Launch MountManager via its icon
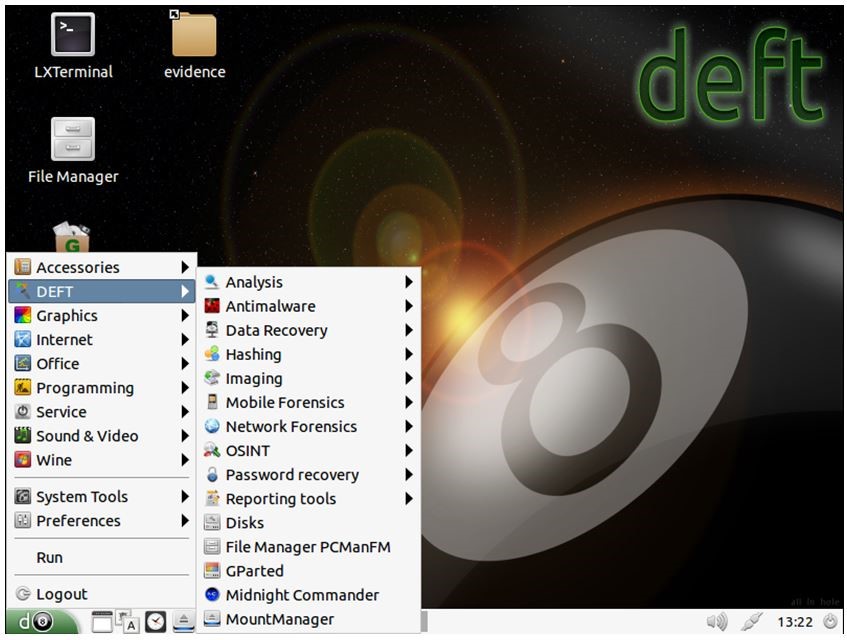This screenshot has height=640, width=847. coord(212,619)
